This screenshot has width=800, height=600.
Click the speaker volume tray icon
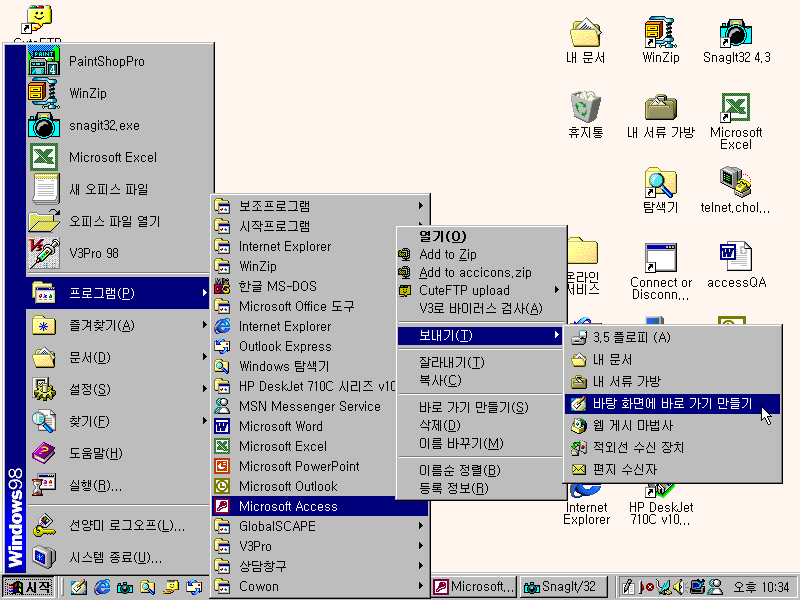click(x=679, y=587)
